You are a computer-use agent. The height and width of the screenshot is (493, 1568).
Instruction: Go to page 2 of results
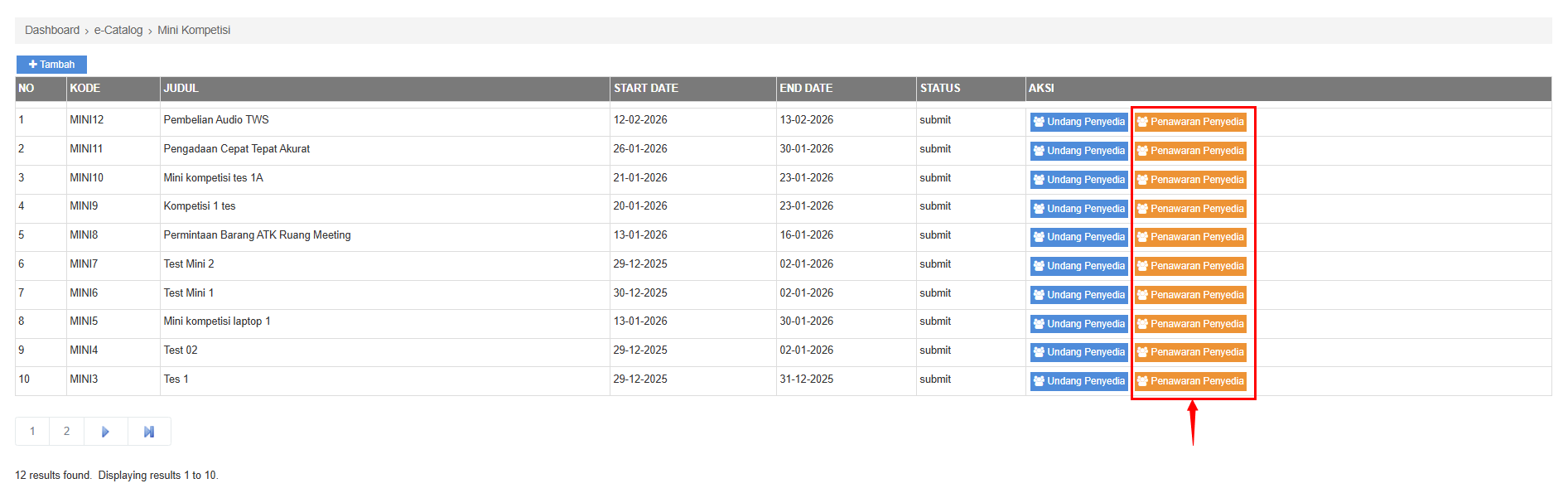click(x=67, y=432)
